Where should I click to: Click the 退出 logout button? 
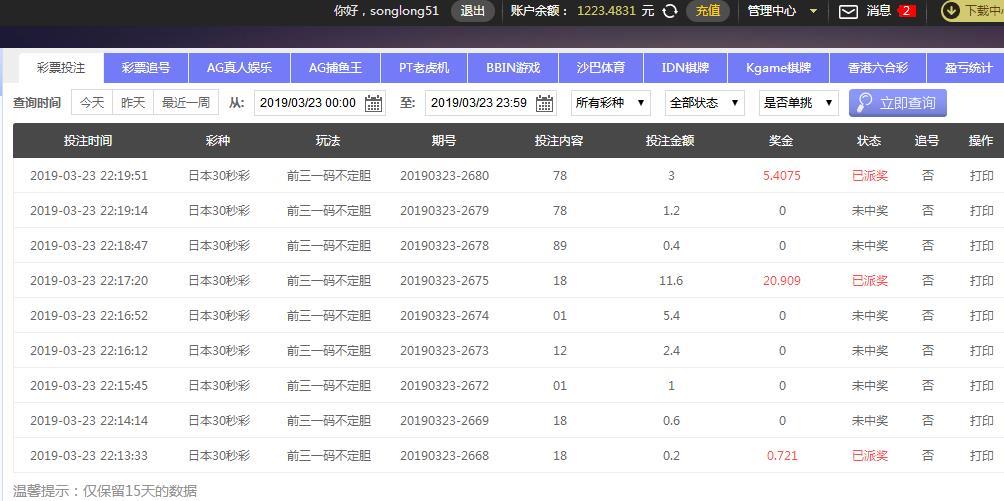pyautogui.click(x=472, y=11)
